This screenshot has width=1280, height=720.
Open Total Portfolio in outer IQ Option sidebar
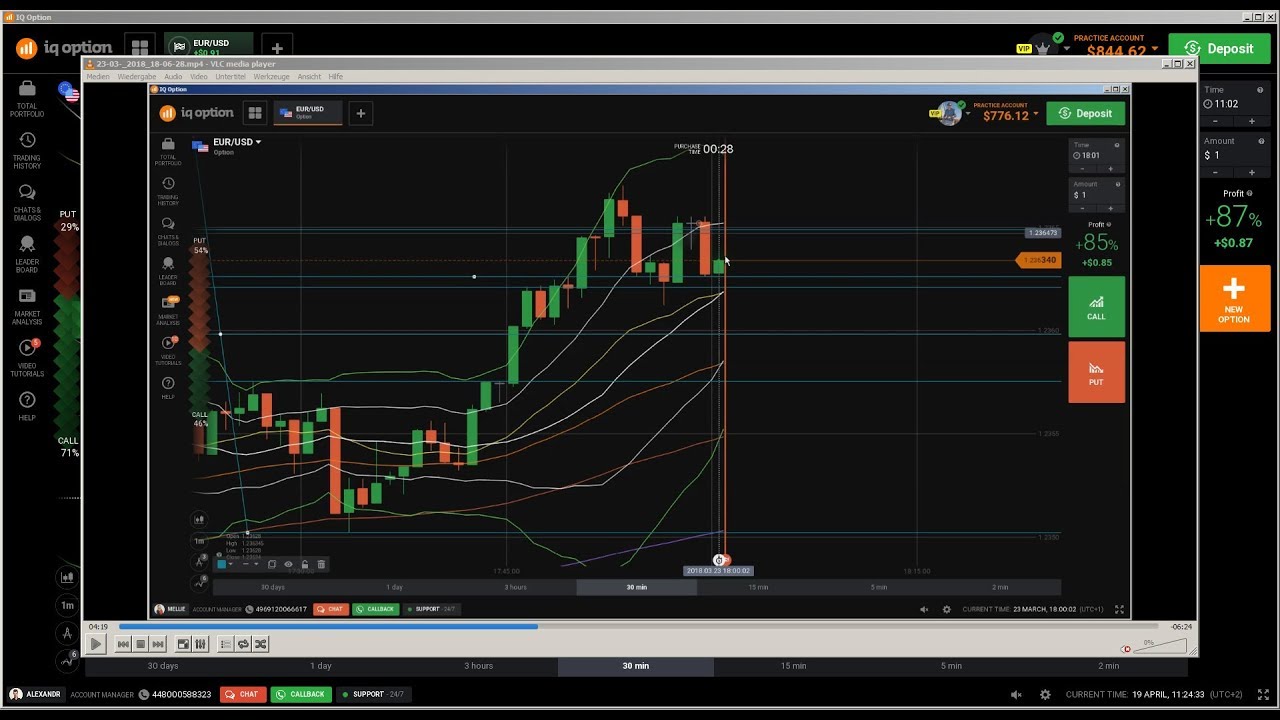click(x=27, y=99)
